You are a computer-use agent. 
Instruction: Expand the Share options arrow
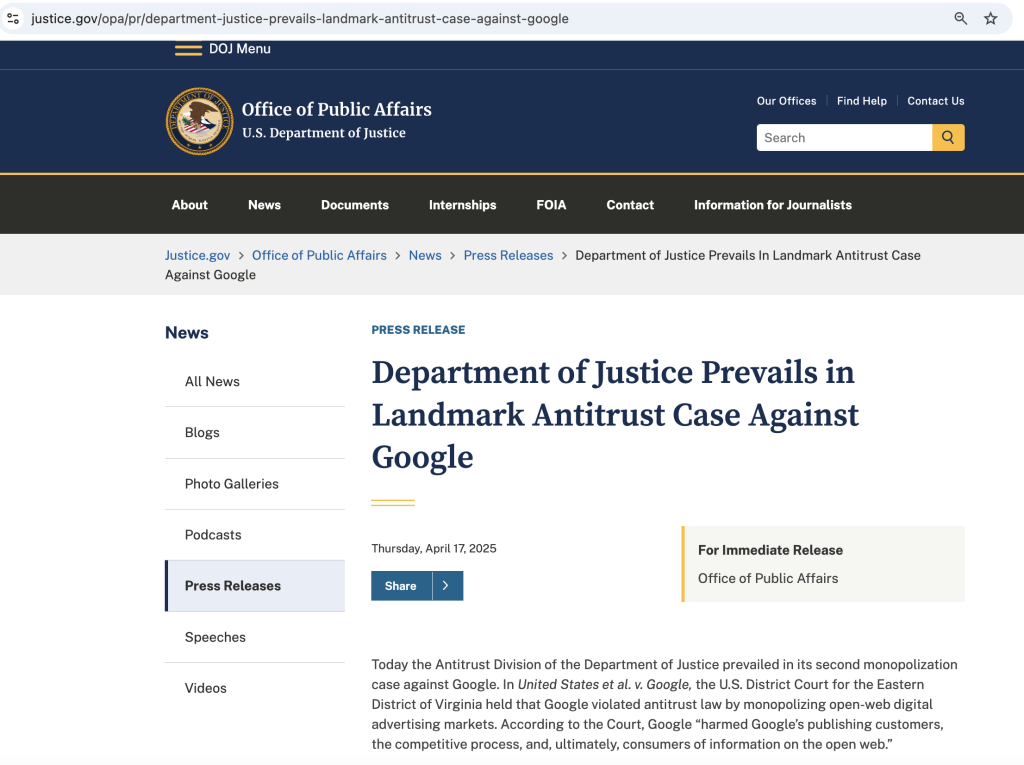click(447, 585)
